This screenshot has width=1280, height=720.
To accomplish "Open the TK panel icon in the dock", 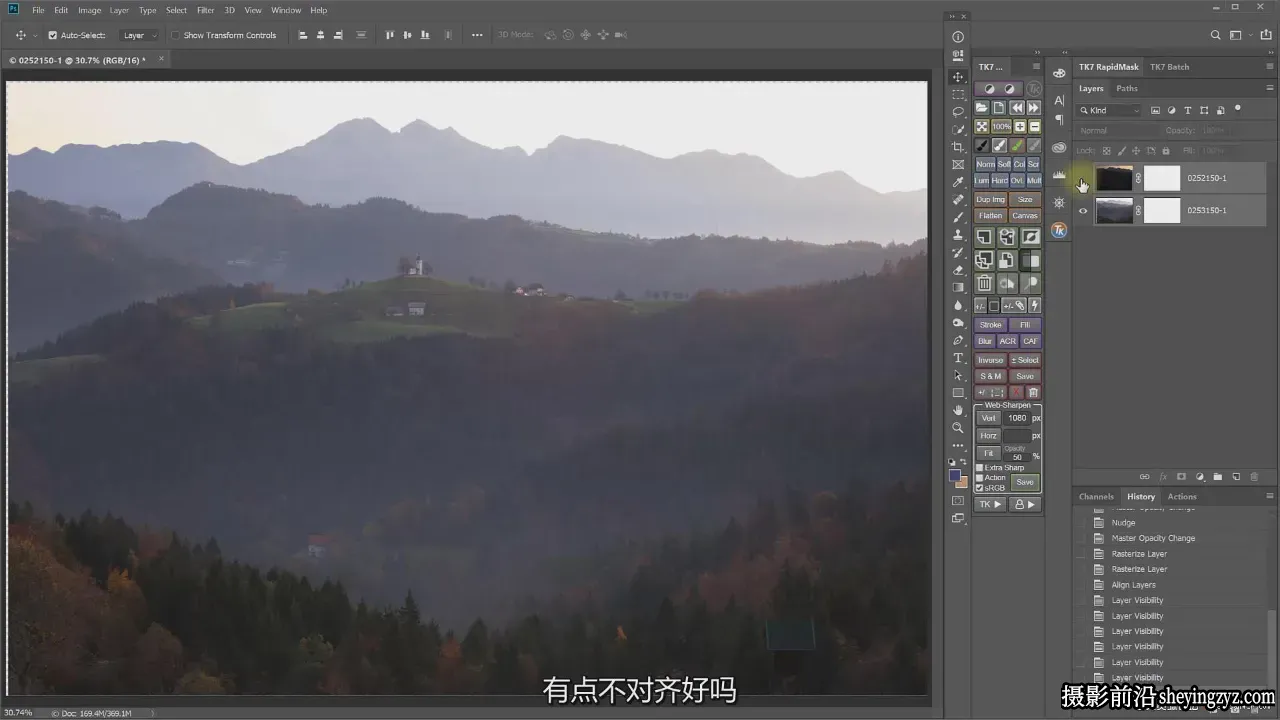I will click(1059, 231).
